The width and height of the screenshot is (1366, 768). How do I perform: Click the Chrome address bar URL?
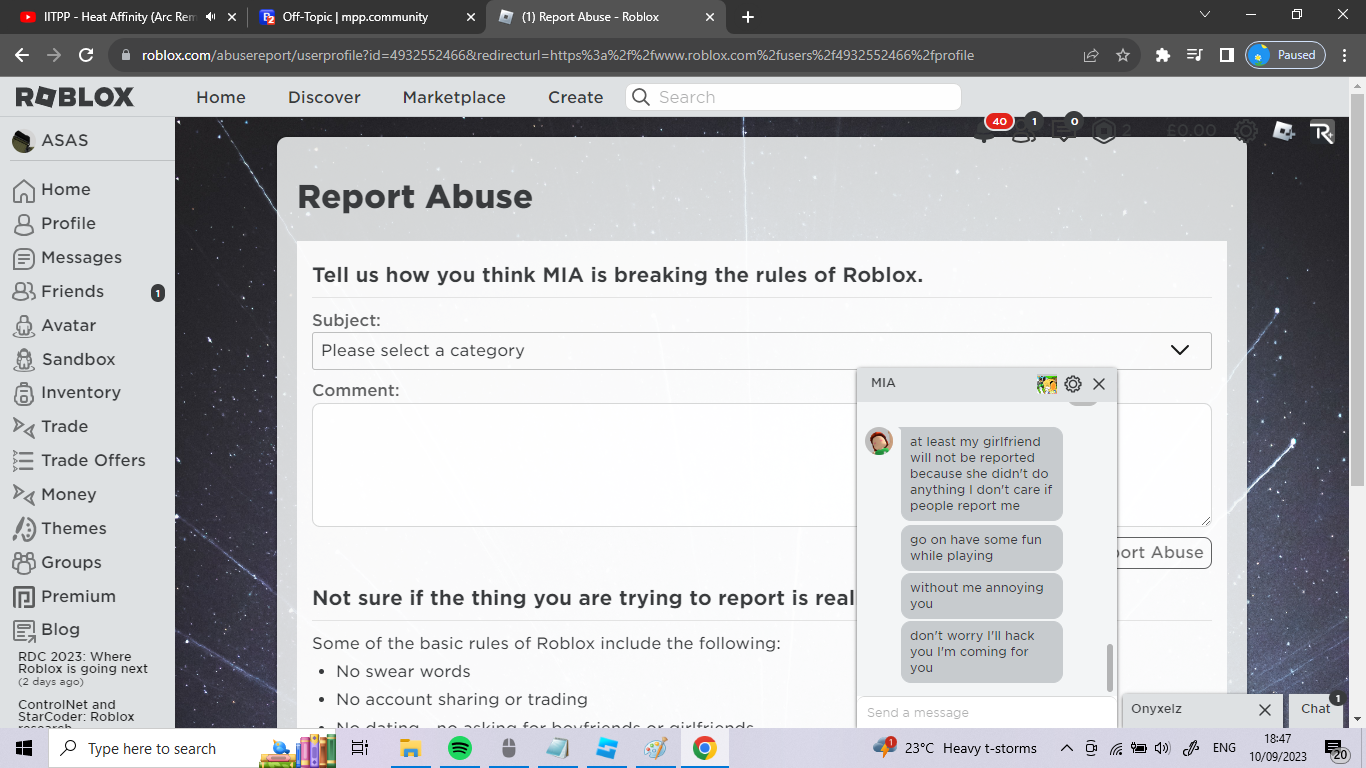(x=557, y=55)
